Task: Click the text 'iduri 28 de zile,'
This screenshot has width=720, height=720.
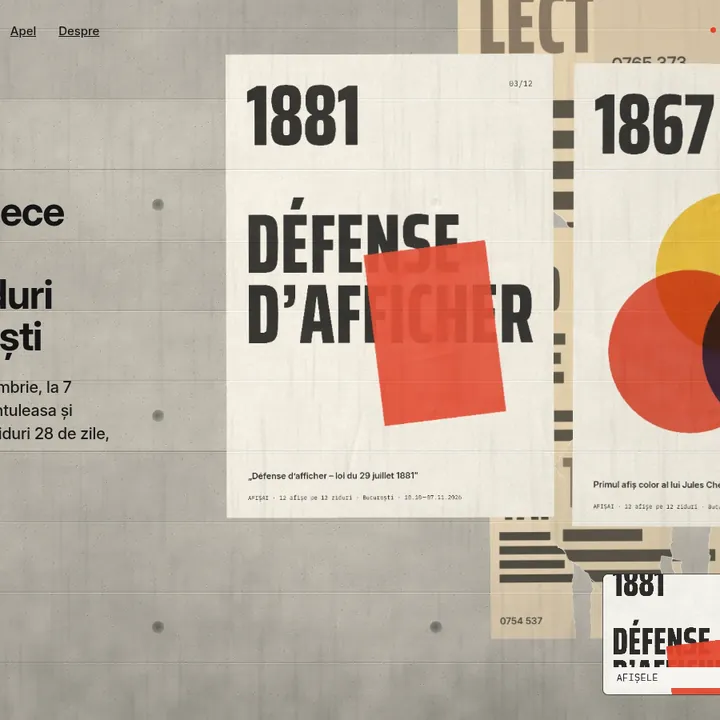Action: pos(54,433)
